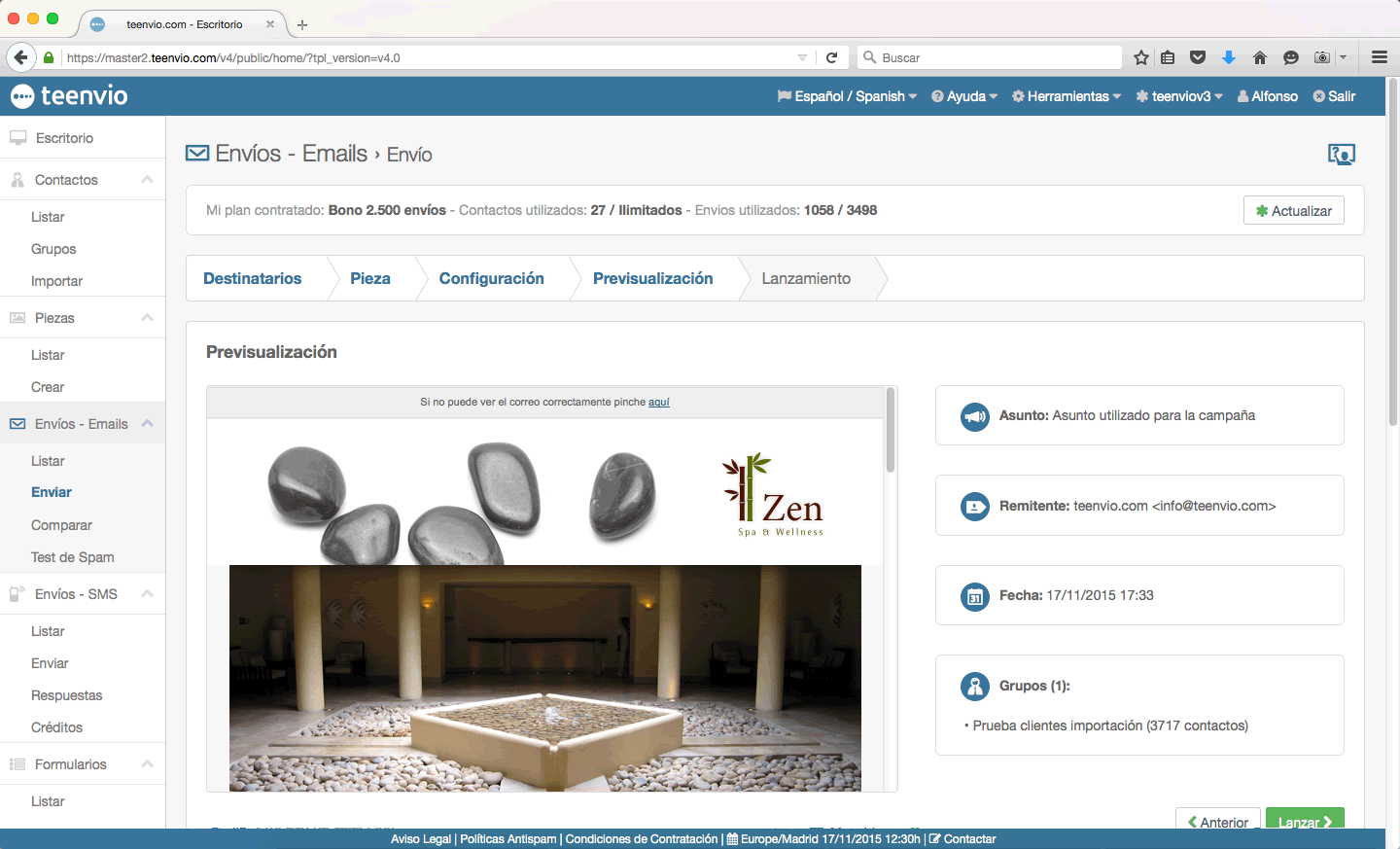
Task: Click the aquí link in the email preview
Action: pos(658,402)
